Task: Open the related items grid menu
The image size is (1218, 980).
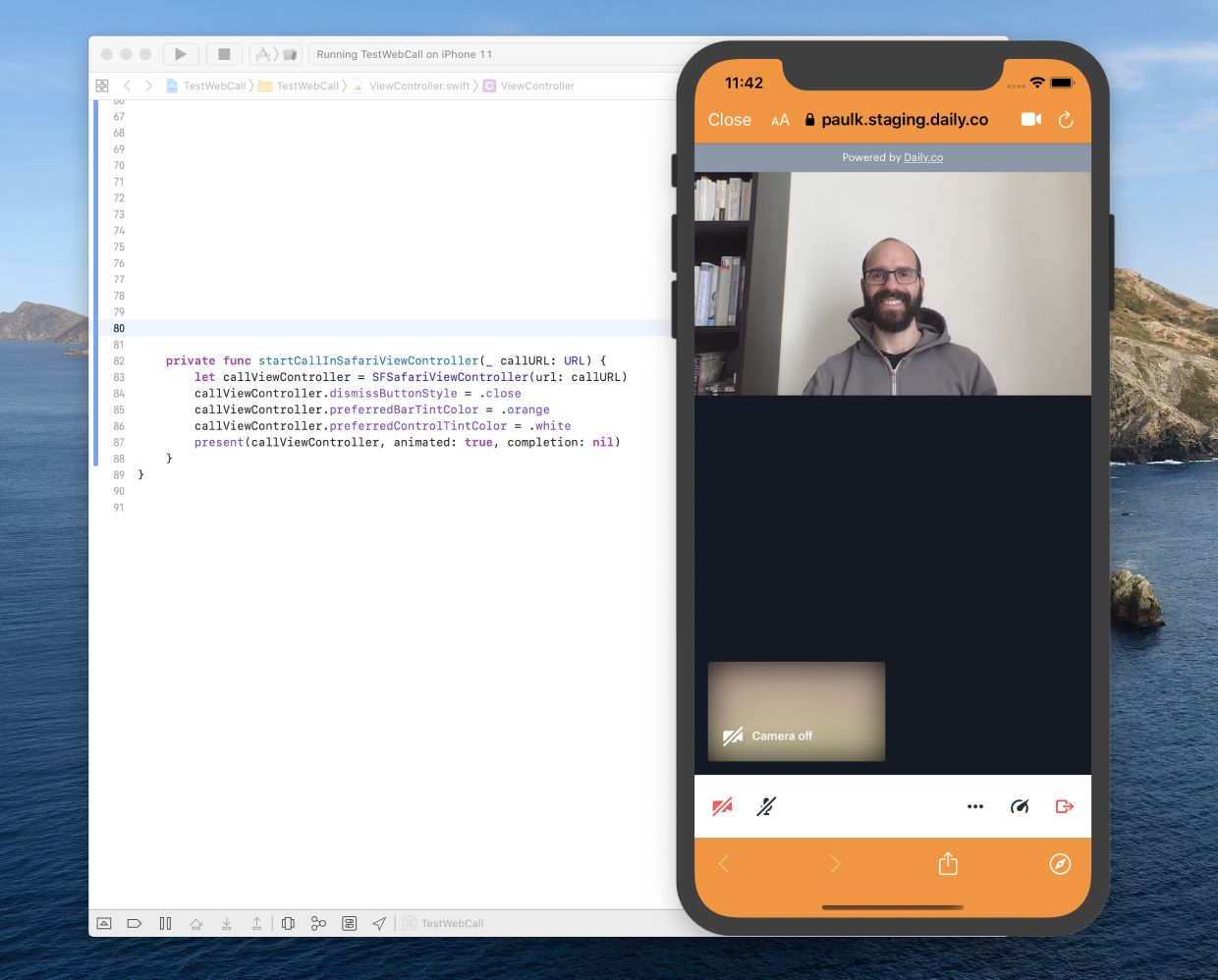Action: pyautogui.click(x=102, y=85)
